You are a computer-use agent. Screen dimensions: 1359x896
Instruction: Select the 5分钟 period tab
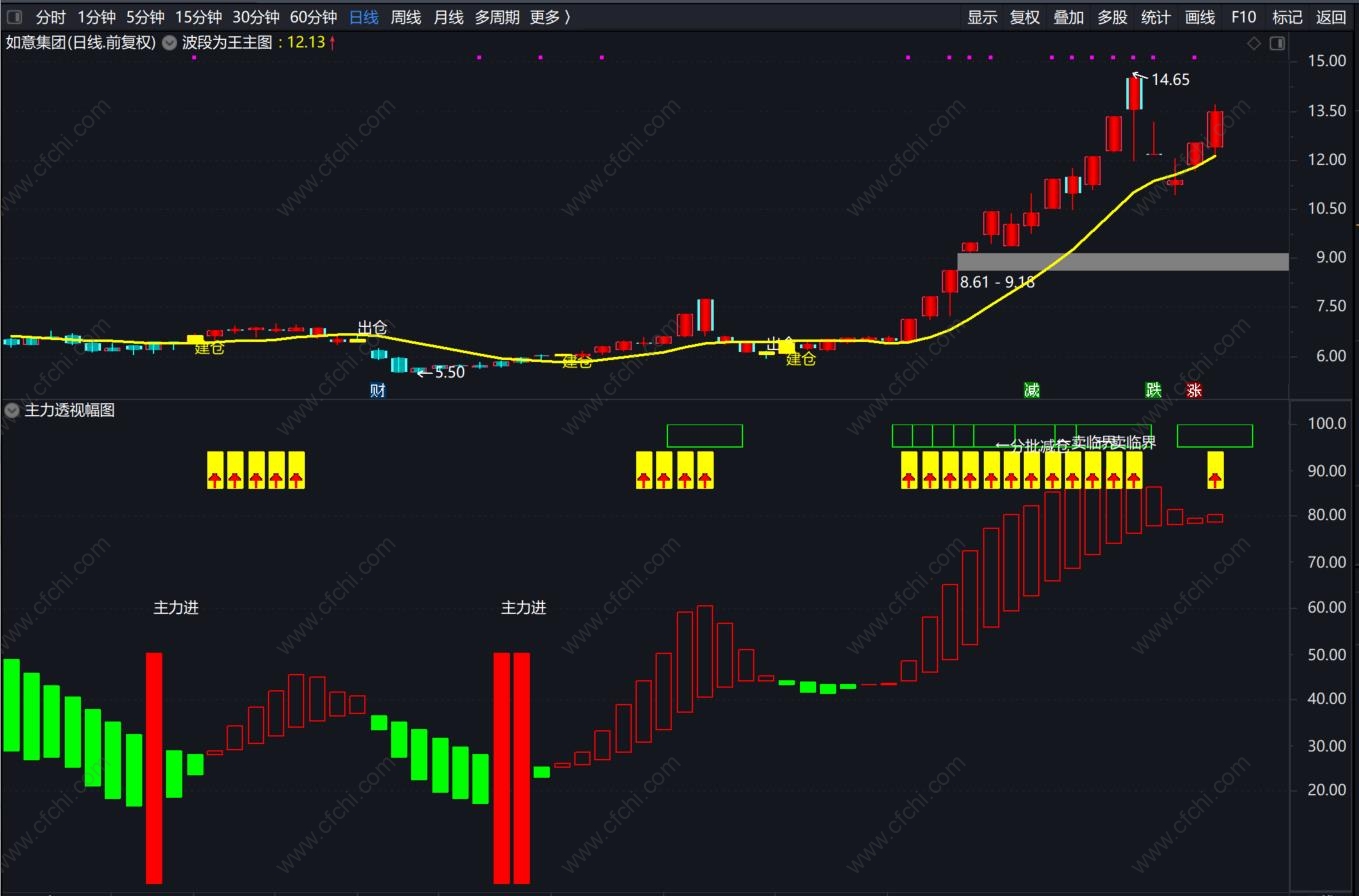click(145, 17)
